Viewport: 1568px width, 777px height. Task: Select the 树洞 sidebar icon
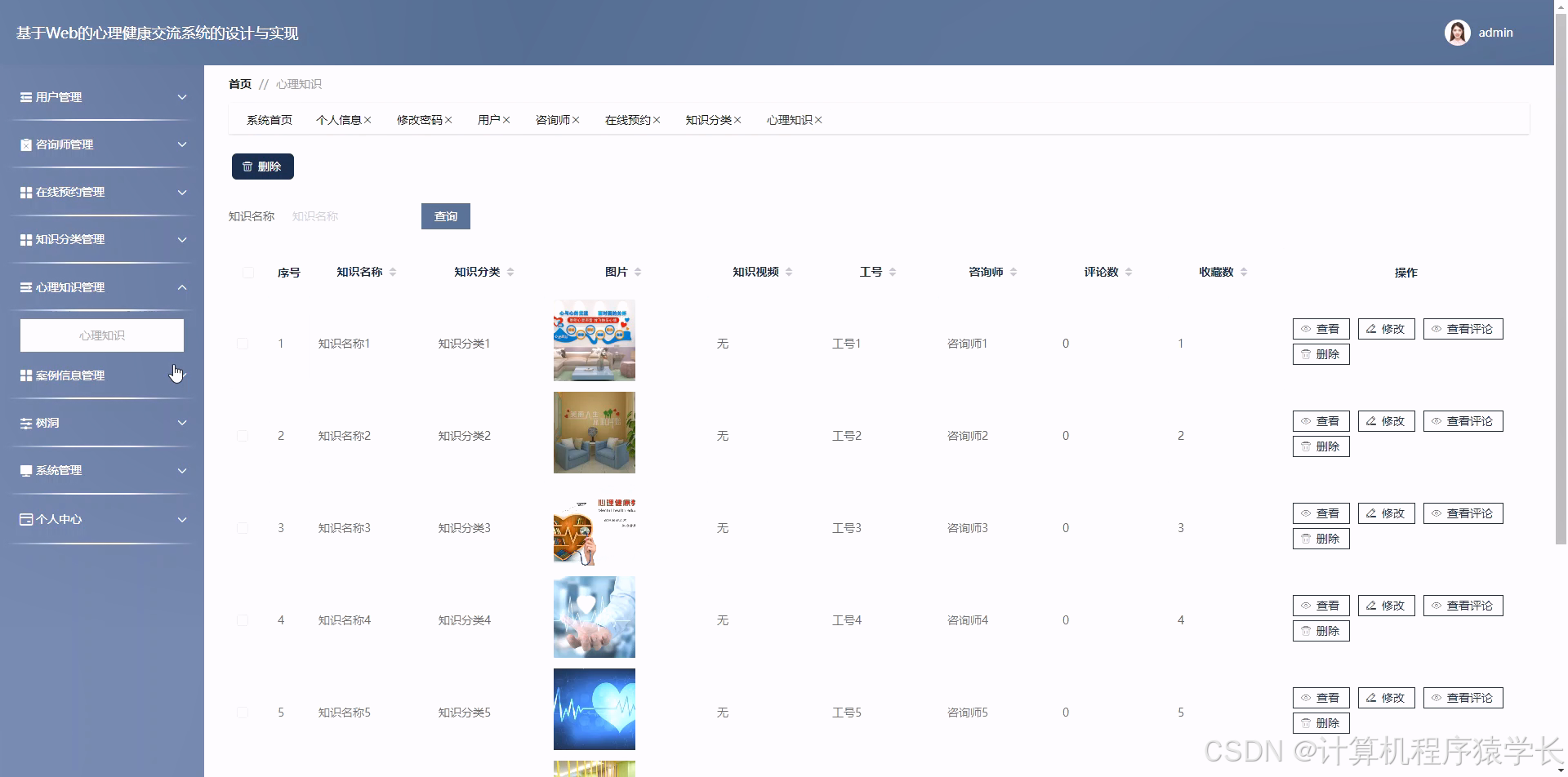coord(24,423)
